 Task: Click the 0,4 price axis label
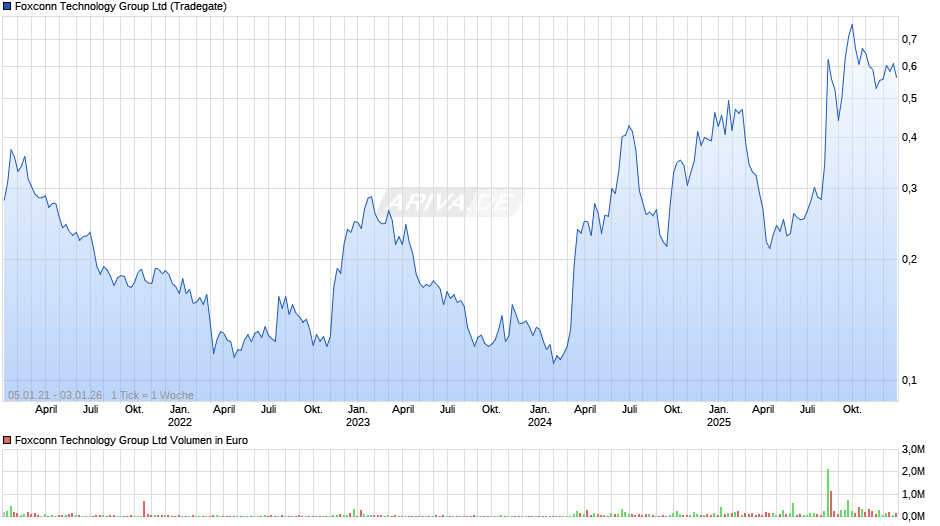point(909,137)
